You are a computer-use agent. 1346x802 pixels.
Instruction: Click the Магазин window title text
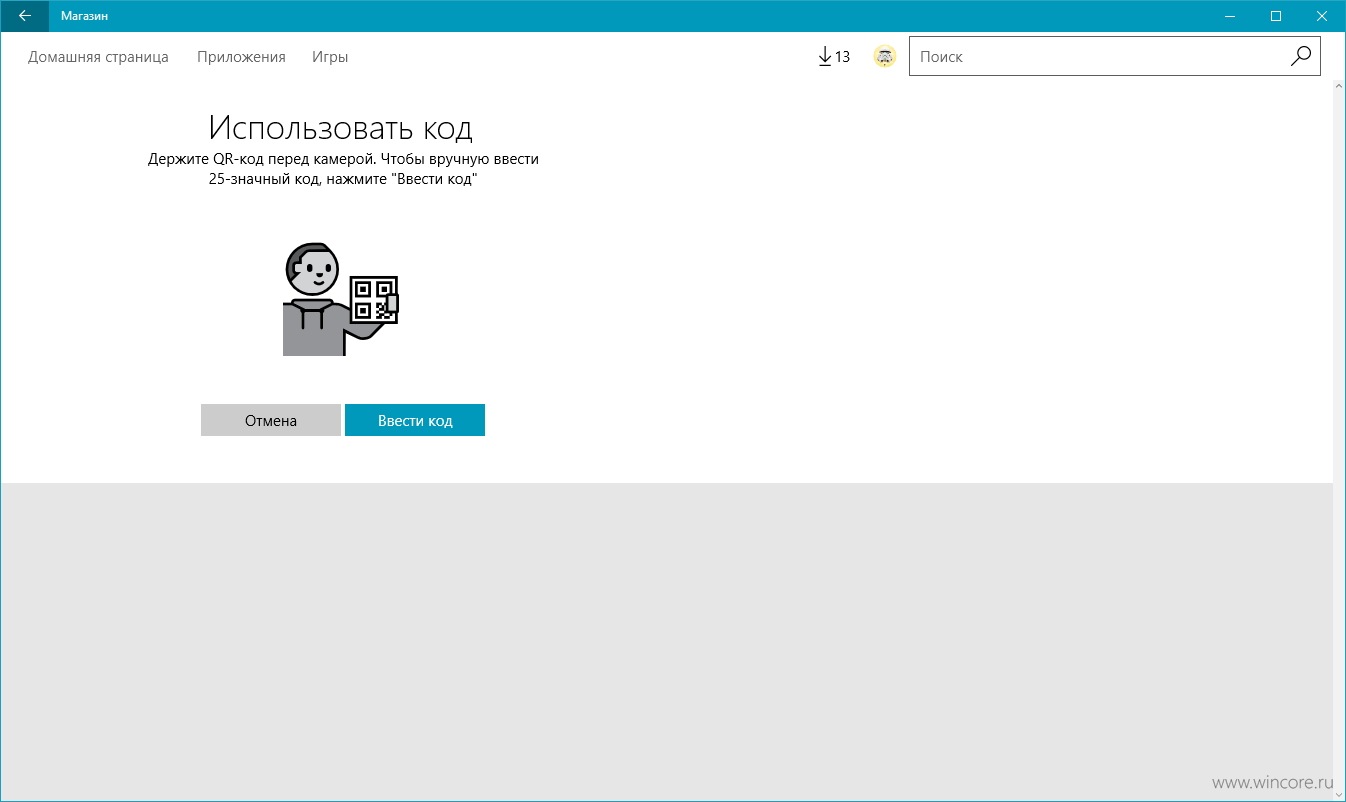click(85, 16)
